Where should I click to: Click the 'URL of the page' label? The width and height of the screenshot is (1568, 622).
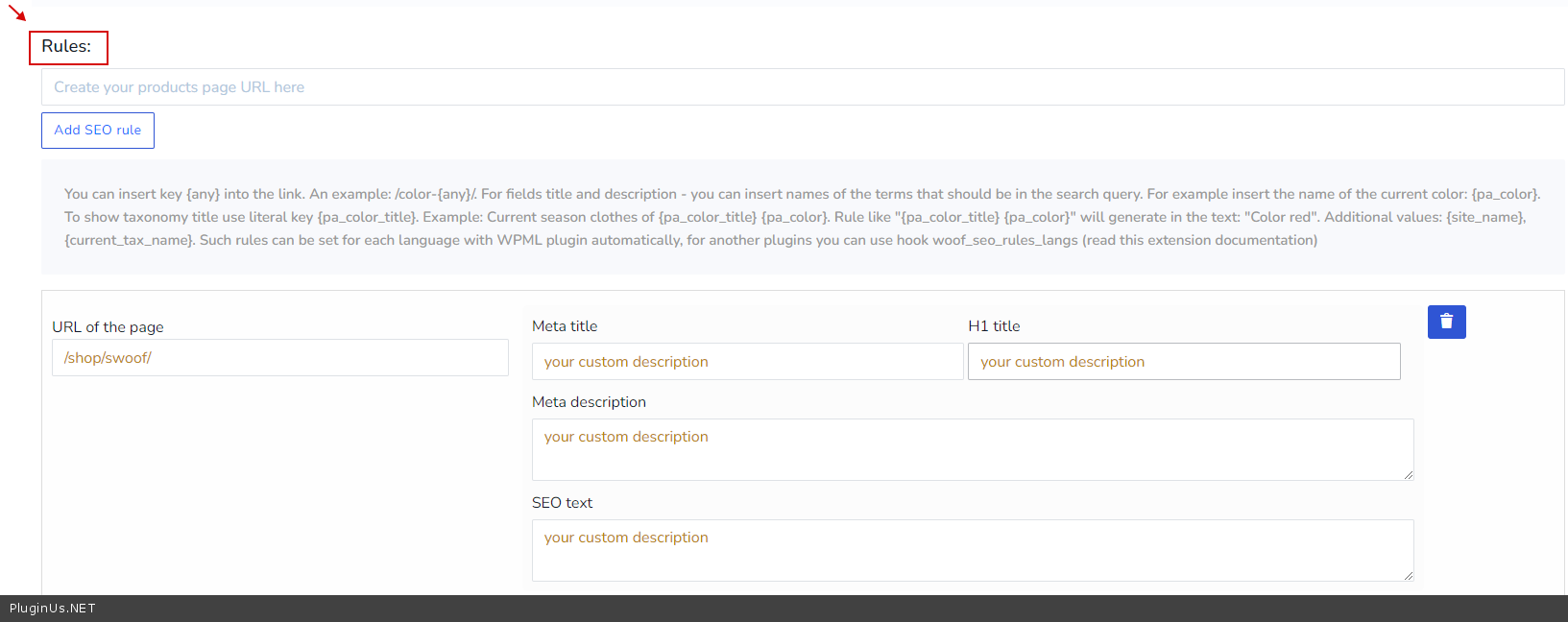click(108, 327)
